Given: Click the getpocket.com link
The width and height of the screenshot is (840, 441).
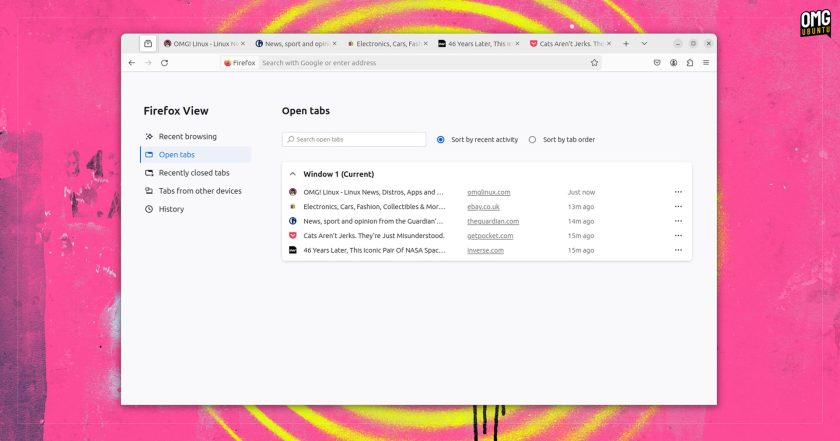Looking at the screenshot, I should click(x=490, y=235).
